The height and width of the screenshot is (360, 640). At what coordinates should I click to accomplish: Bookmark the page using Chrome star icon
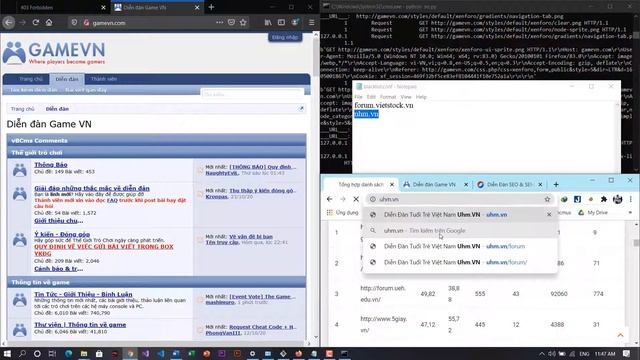(x=547, y=199)
